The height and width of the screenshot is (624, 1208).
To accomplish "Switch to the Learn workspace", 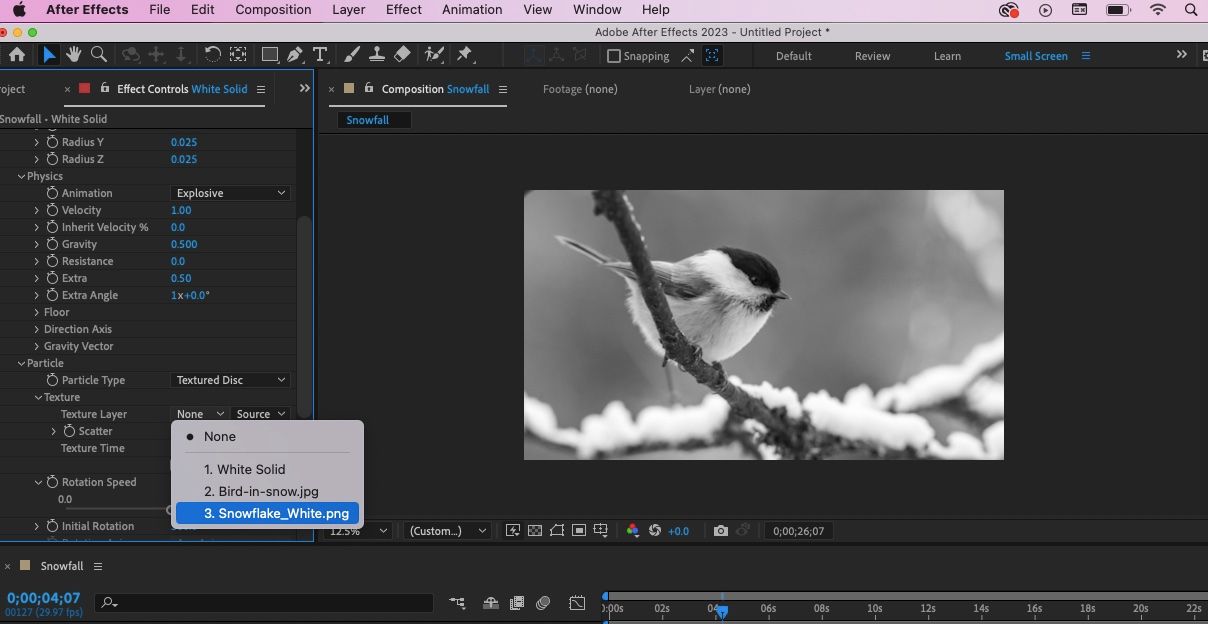I will [x=946, y=56].
